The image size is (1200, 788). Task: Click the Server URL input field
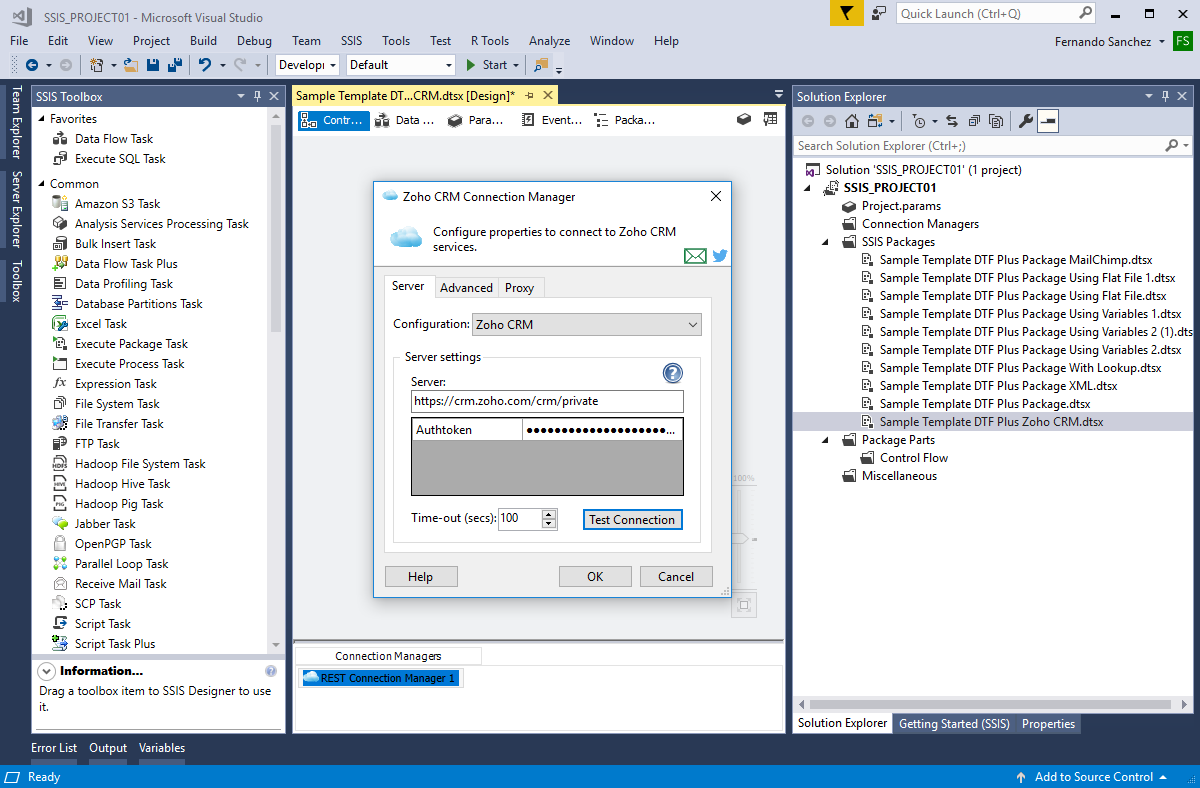point(547,401)
